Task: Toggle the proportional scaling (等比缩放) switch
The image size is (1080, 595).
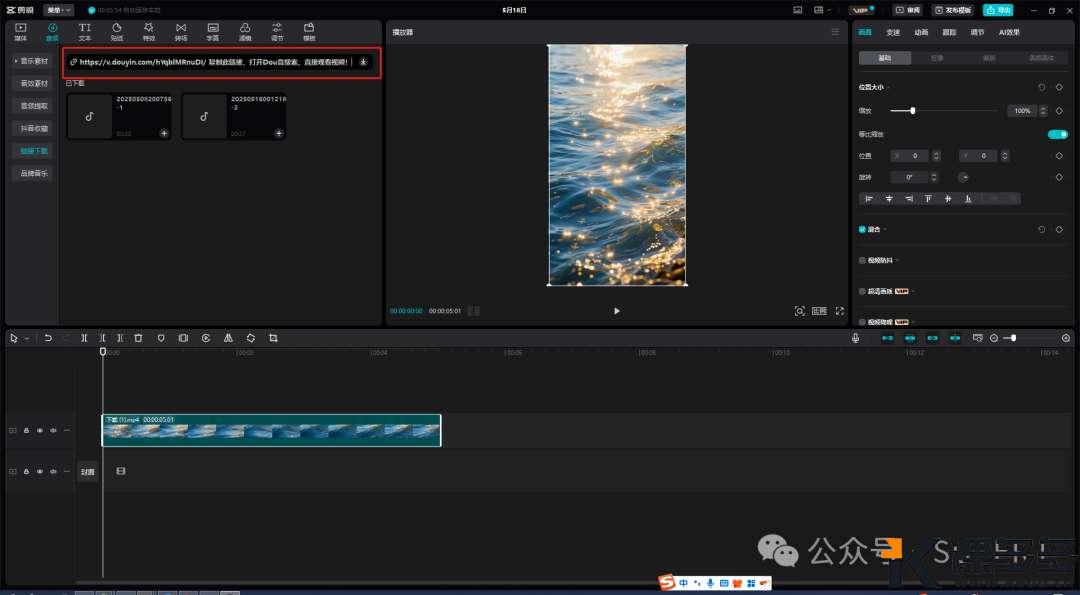Action: click(1057, 134)
